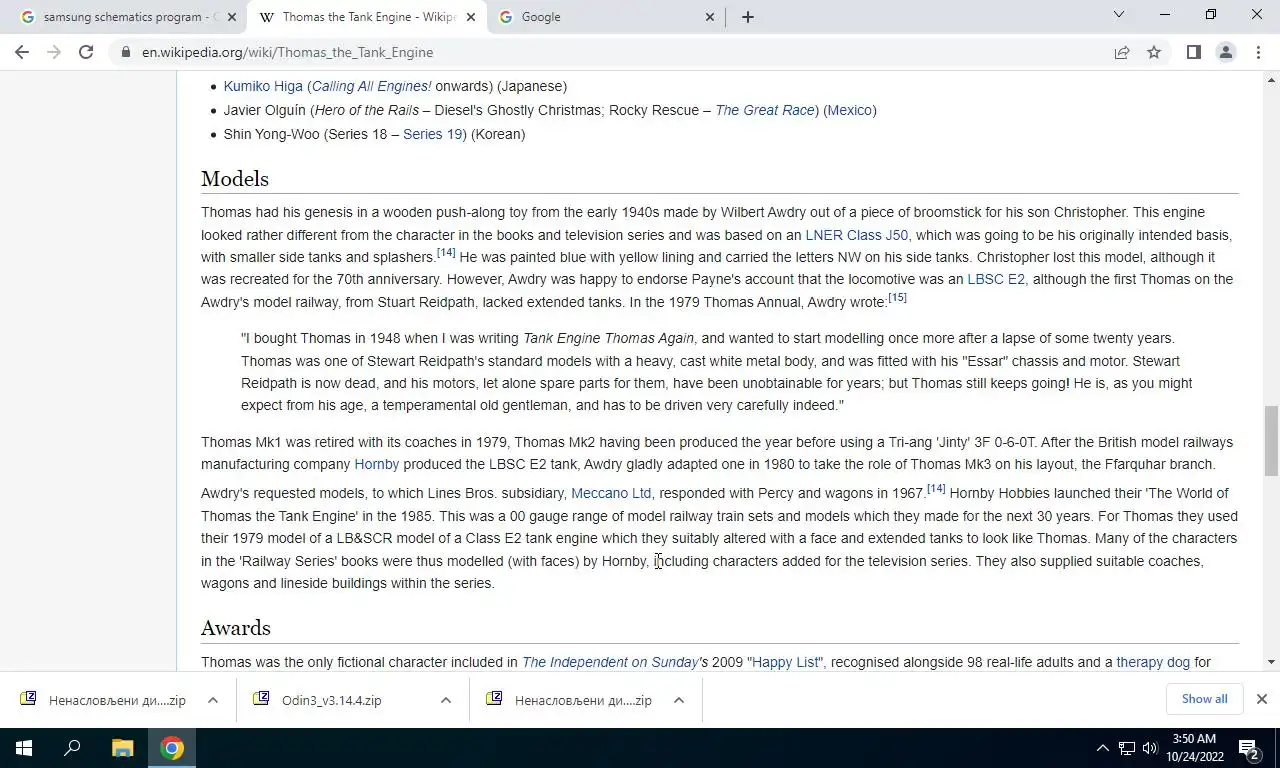Click the Models section heading
Image resolution: width=1280 pixels, height=768 pixels.
(x=235, y=179)
